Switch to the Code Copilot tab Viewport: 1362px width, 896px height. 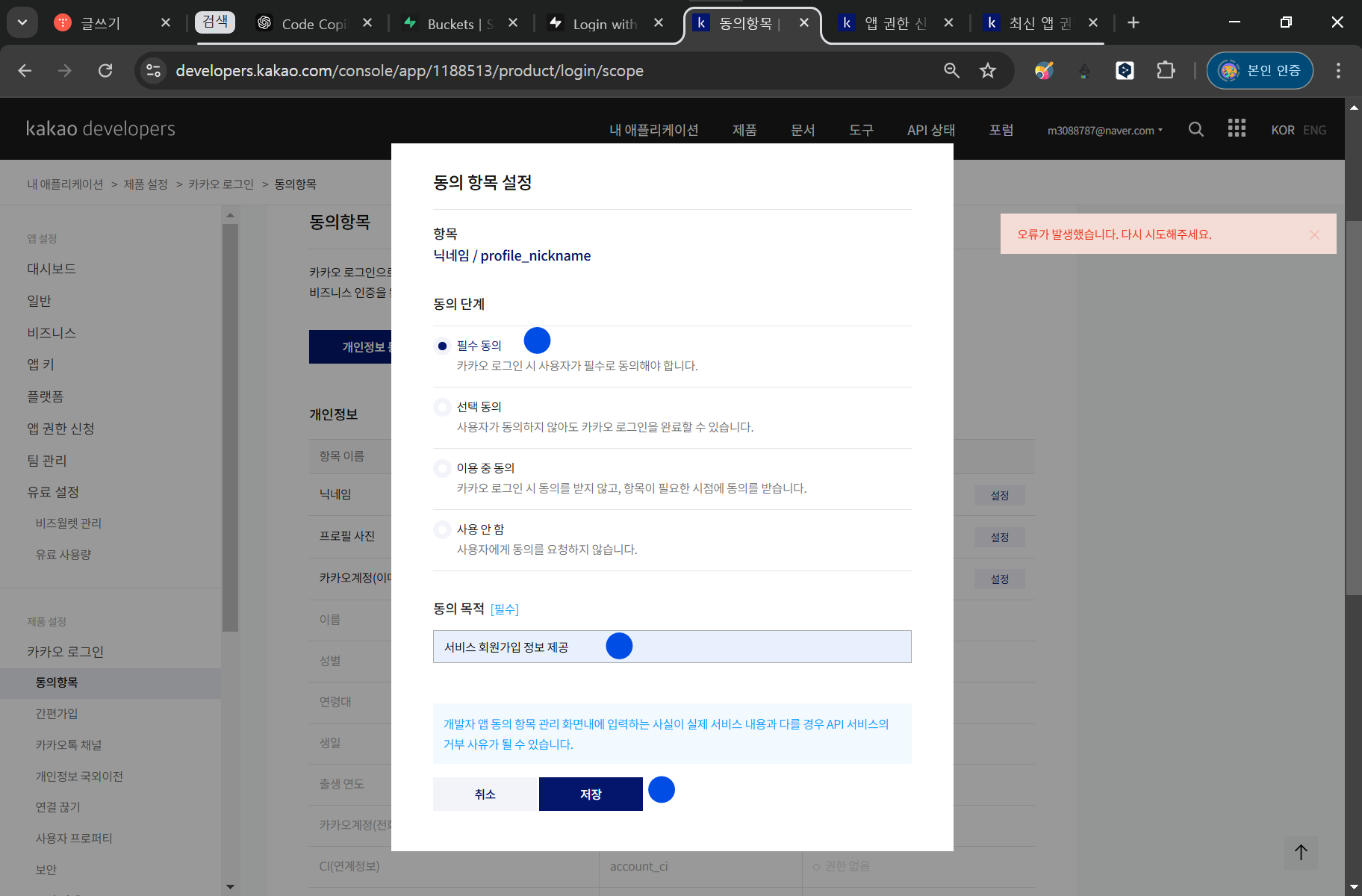pyautogui.click(x=314, y=23)
